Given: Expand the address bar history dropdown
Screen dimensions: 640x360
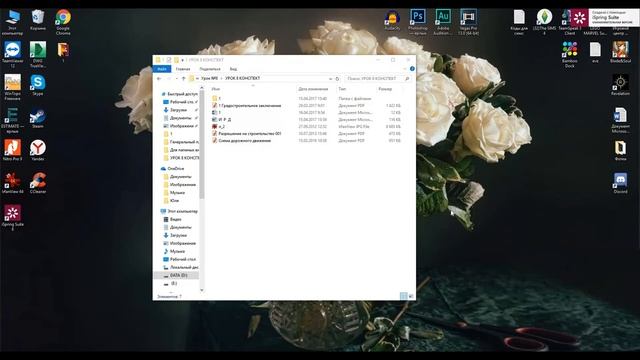Looking at the screenshot, I should (330, 78).
